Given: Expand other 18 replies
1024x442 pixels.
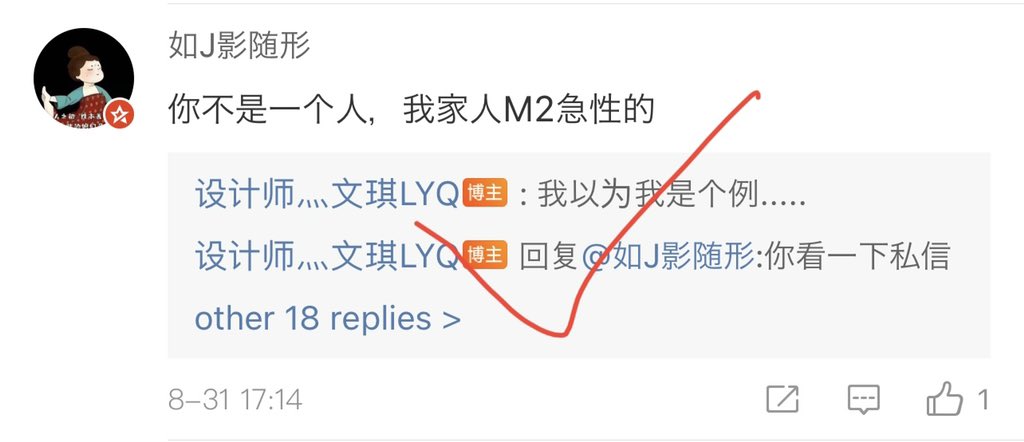Looking at the screenshot, I should coord(328,319).
